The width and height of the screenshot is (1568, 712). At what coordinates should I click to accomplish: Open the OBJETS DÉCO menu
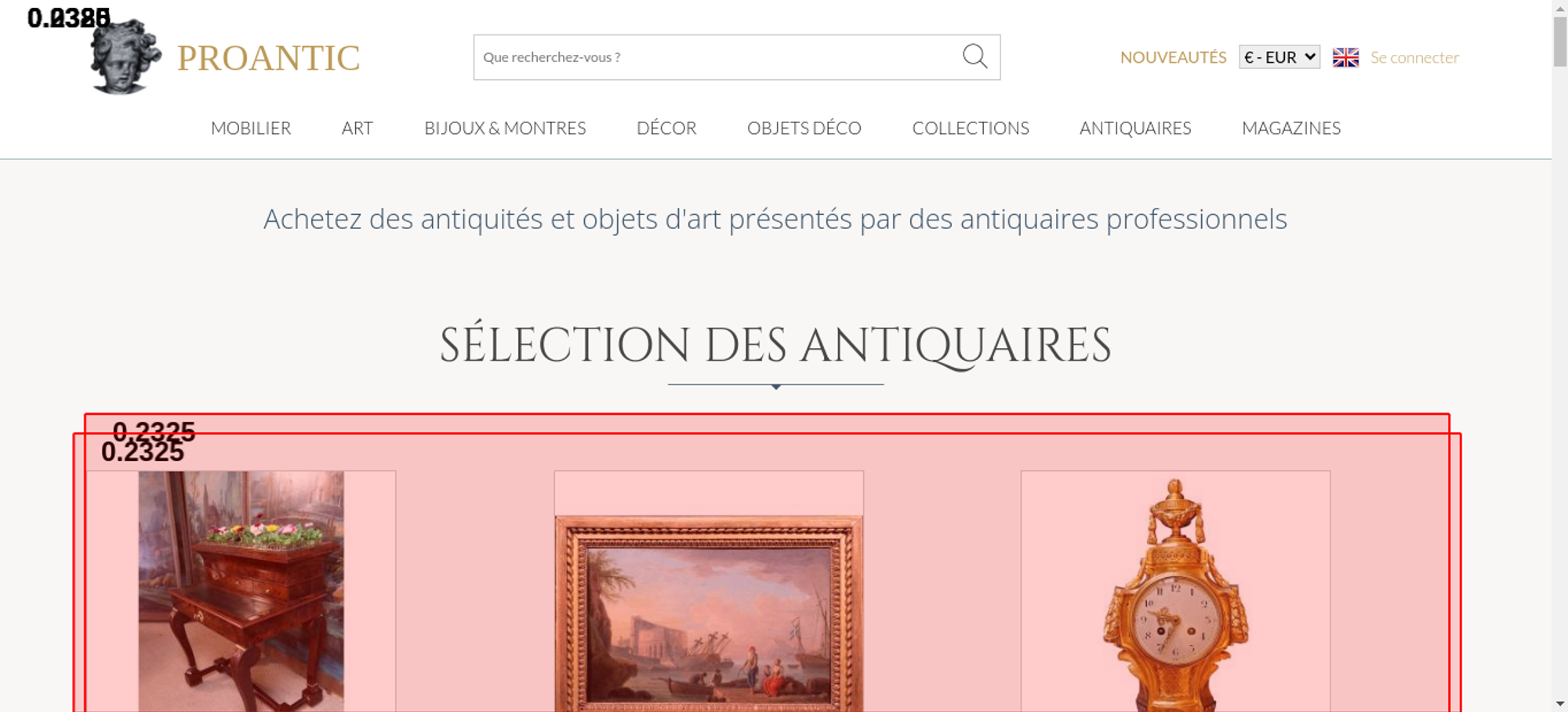[804, 128]
